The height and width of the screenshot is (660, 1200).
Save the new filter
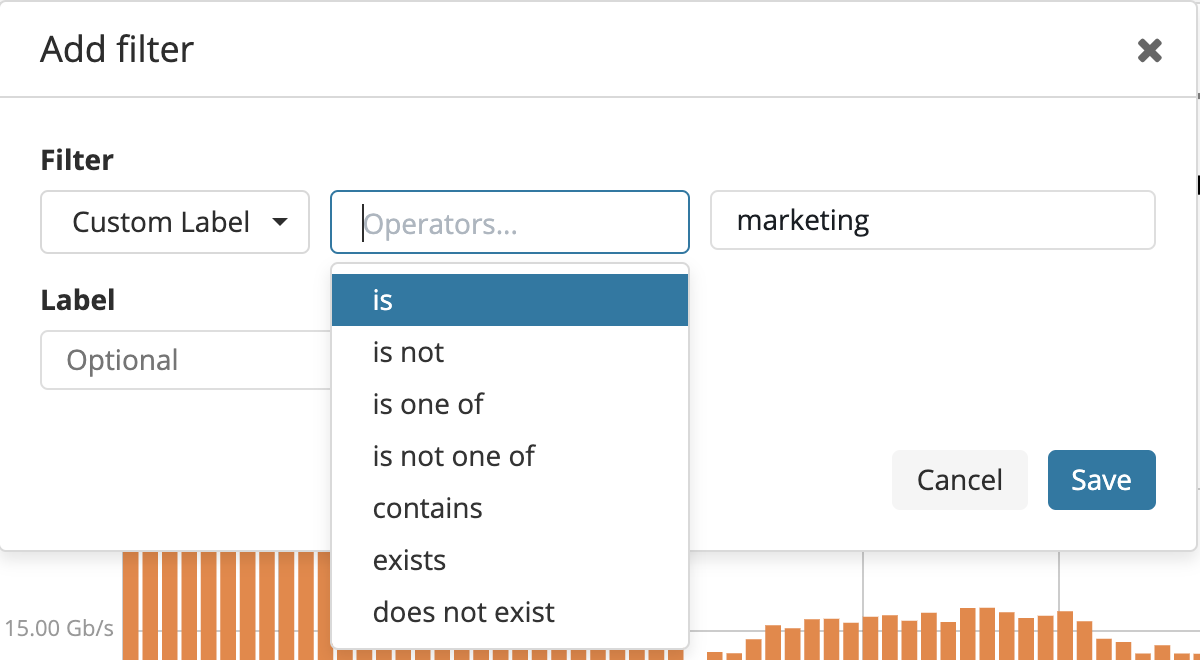1101,480
